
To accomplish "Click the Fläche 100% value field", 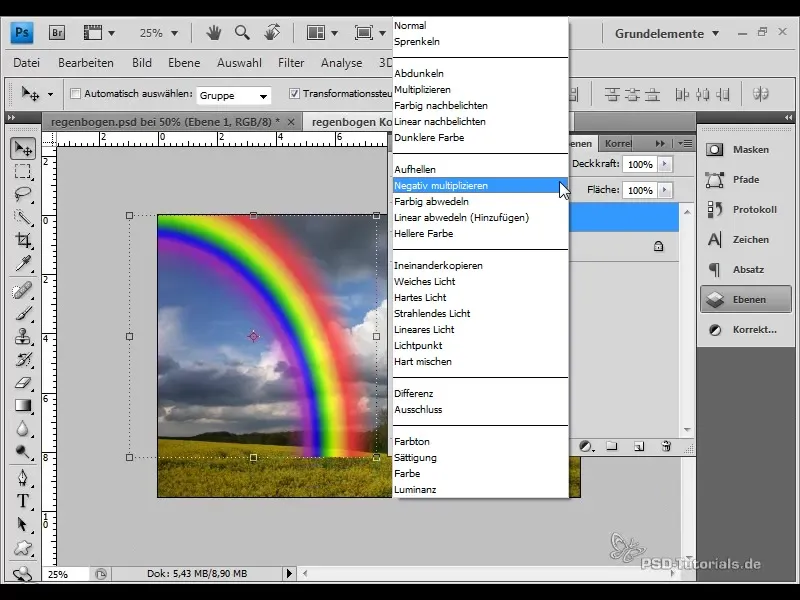I will [x=640, y=190].
